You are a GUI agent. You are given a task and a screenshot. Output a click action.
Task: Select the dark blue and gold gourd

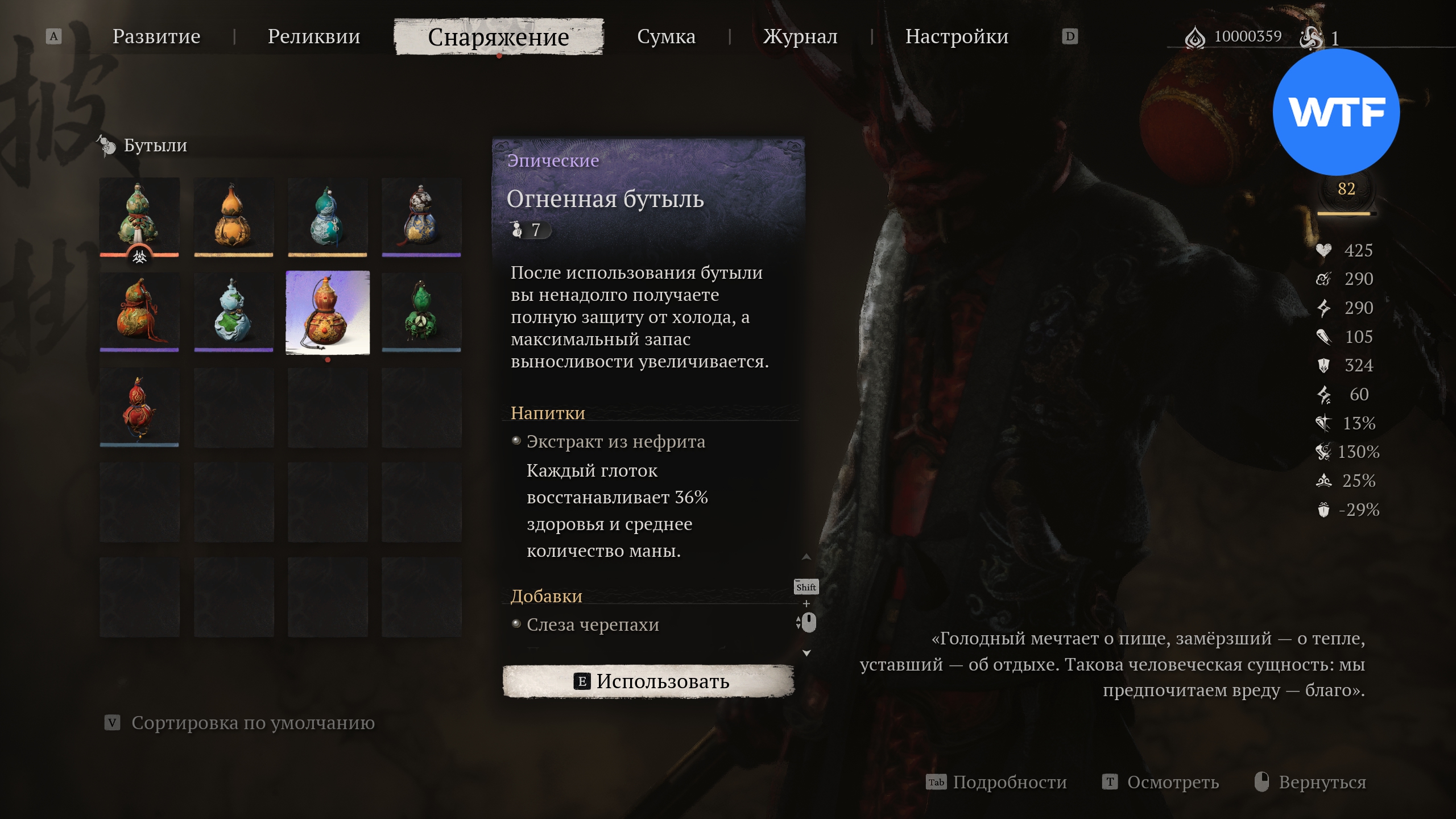(421, 217)
